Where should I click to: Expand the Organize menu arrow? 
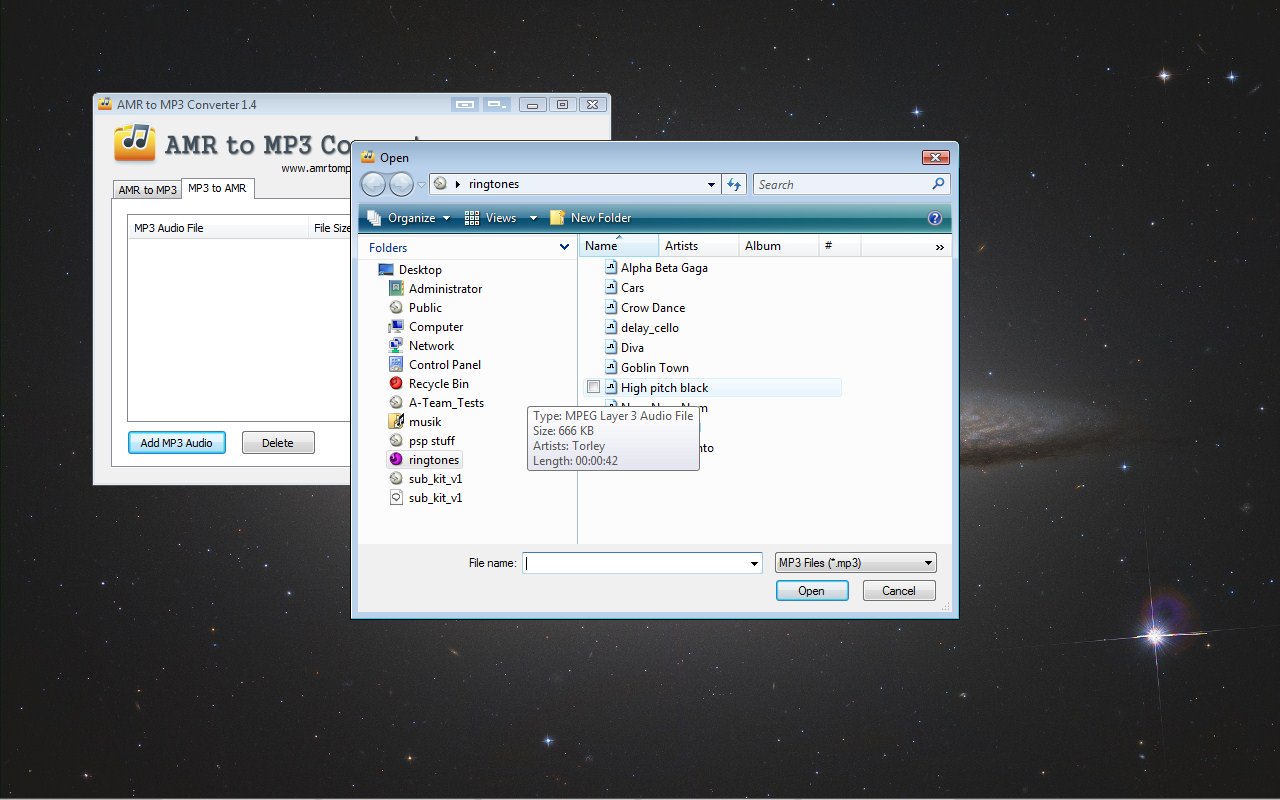[x=446, y=218]
